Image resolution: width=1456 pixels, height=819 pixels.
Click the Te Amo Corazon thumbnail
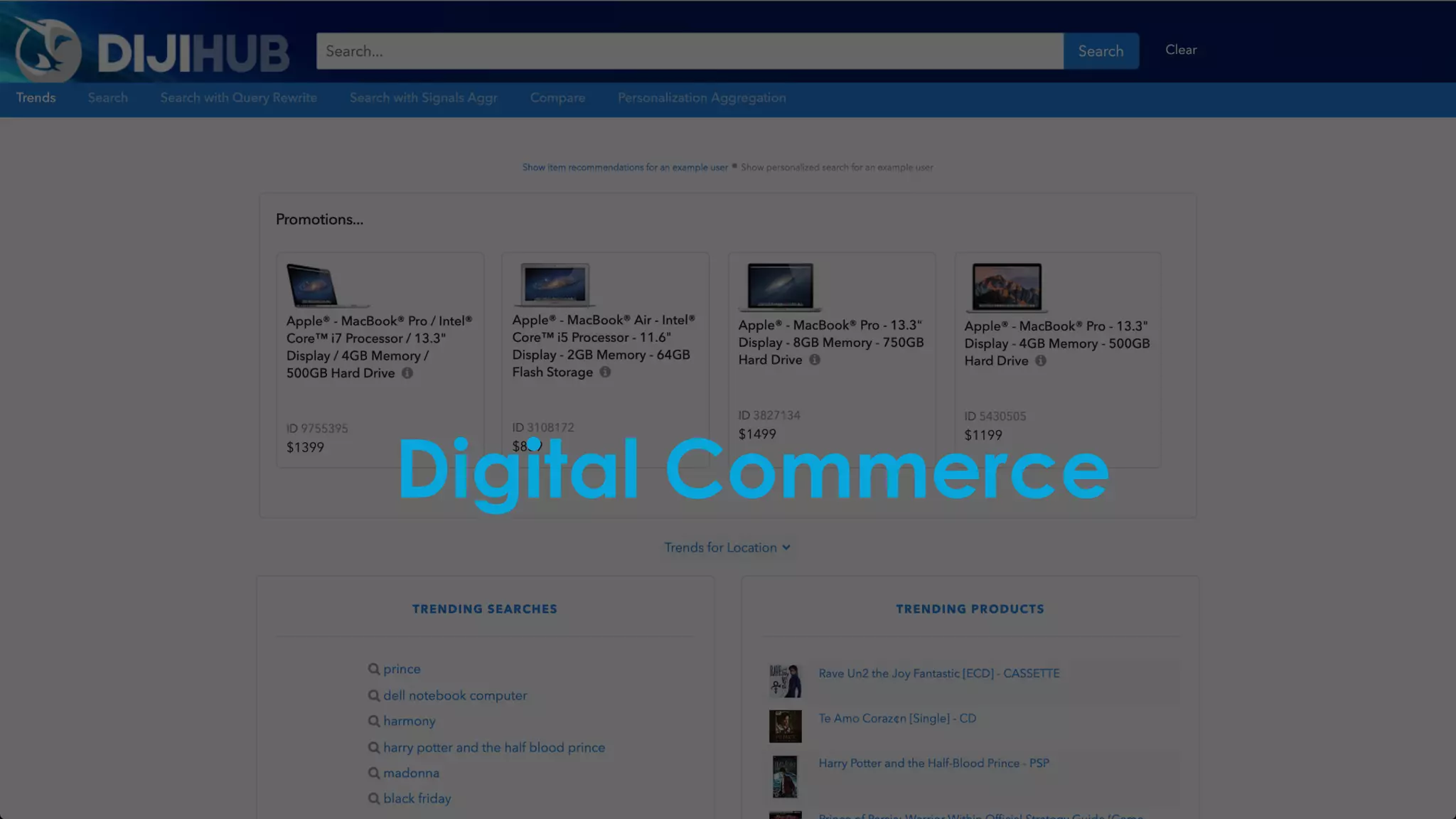[x=785, y=726]
